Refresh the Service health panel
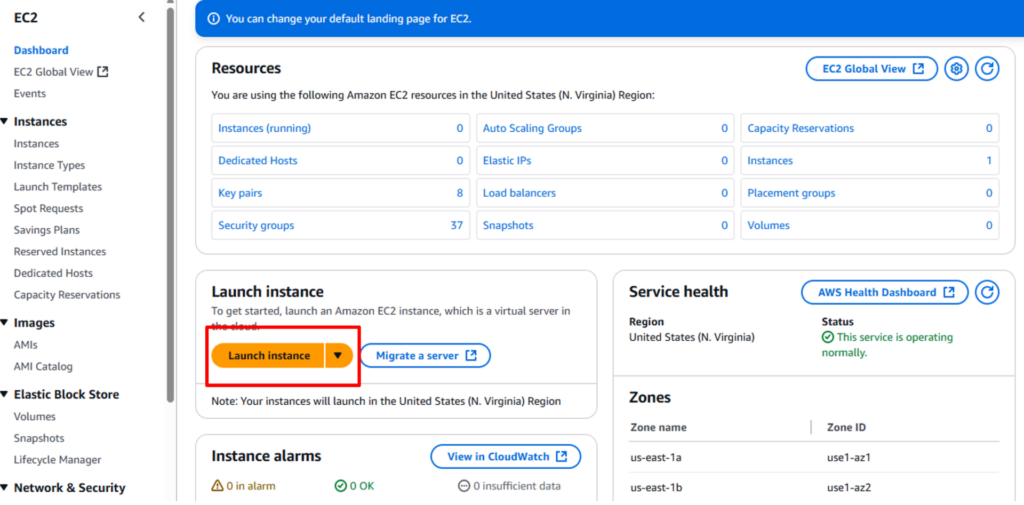 point(987,293)
